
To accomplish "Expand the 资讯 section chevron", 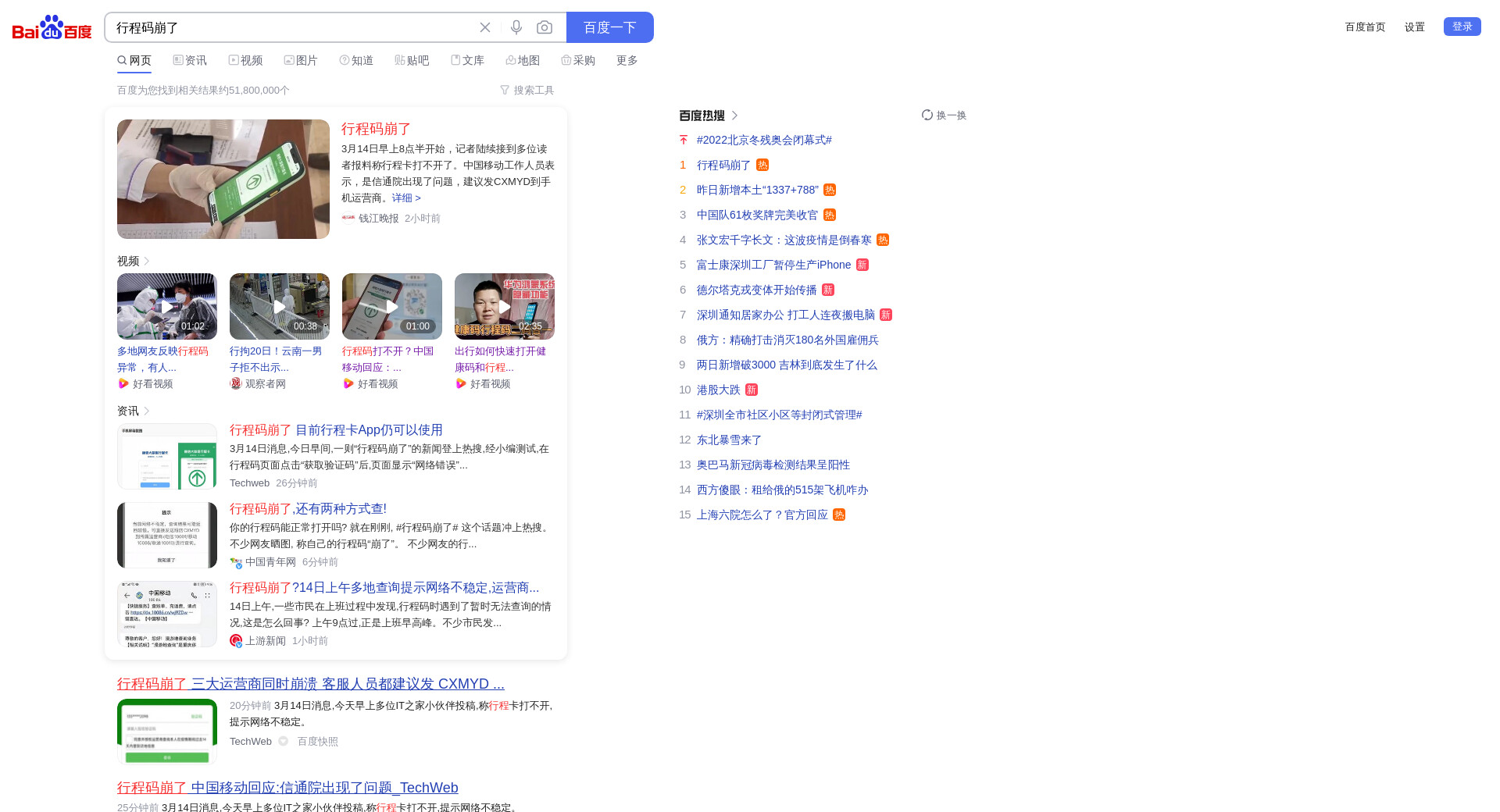I will [x=147, y=411].
